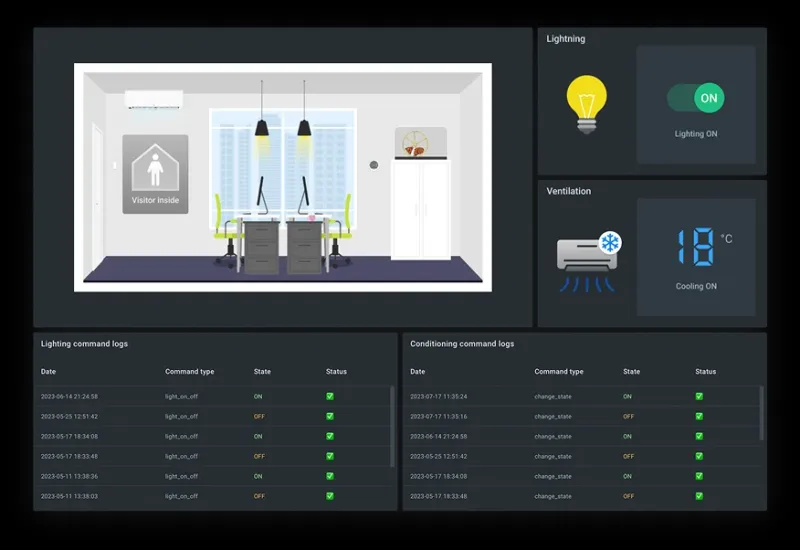Click the Command type header in Lighting logs

point(189,371)
